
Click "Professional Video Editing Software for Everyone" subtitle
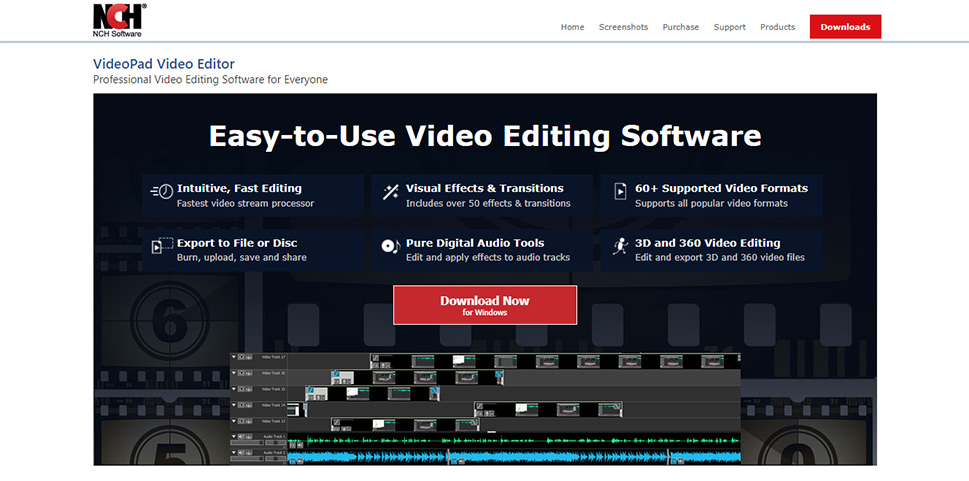pos(210,80)
